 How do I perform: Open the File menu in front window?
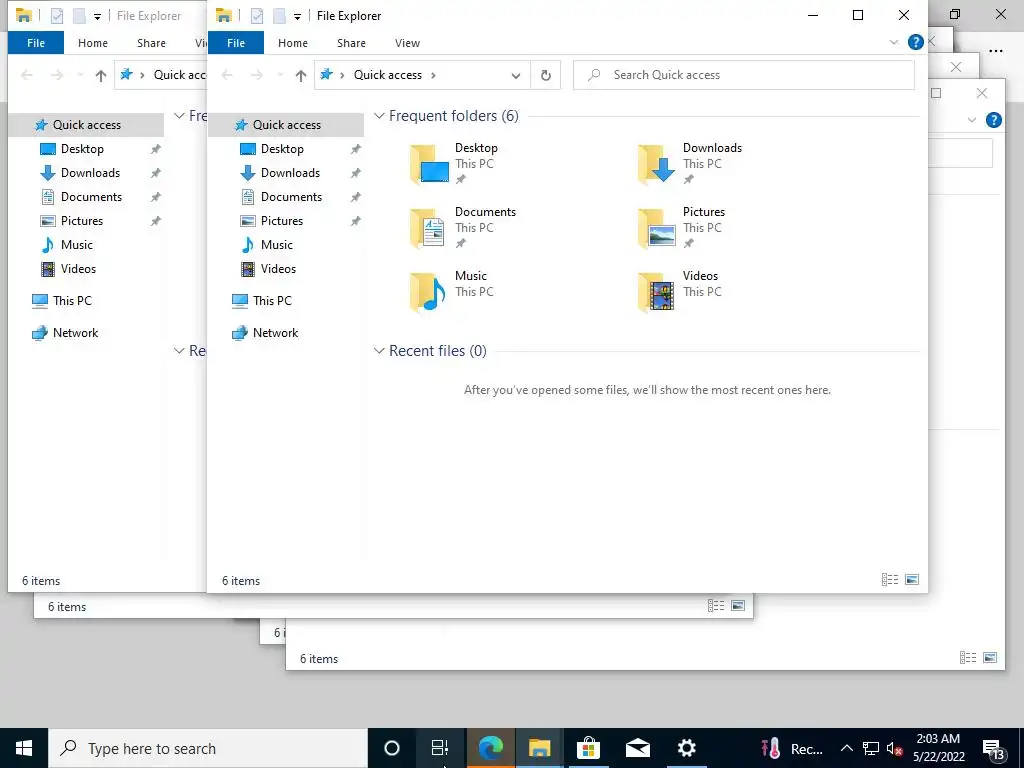236,43
